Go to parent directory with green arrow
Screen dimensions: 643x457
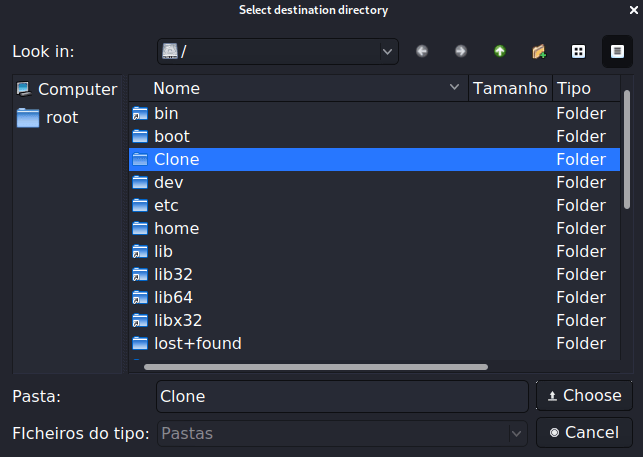(x=499, y=51)
